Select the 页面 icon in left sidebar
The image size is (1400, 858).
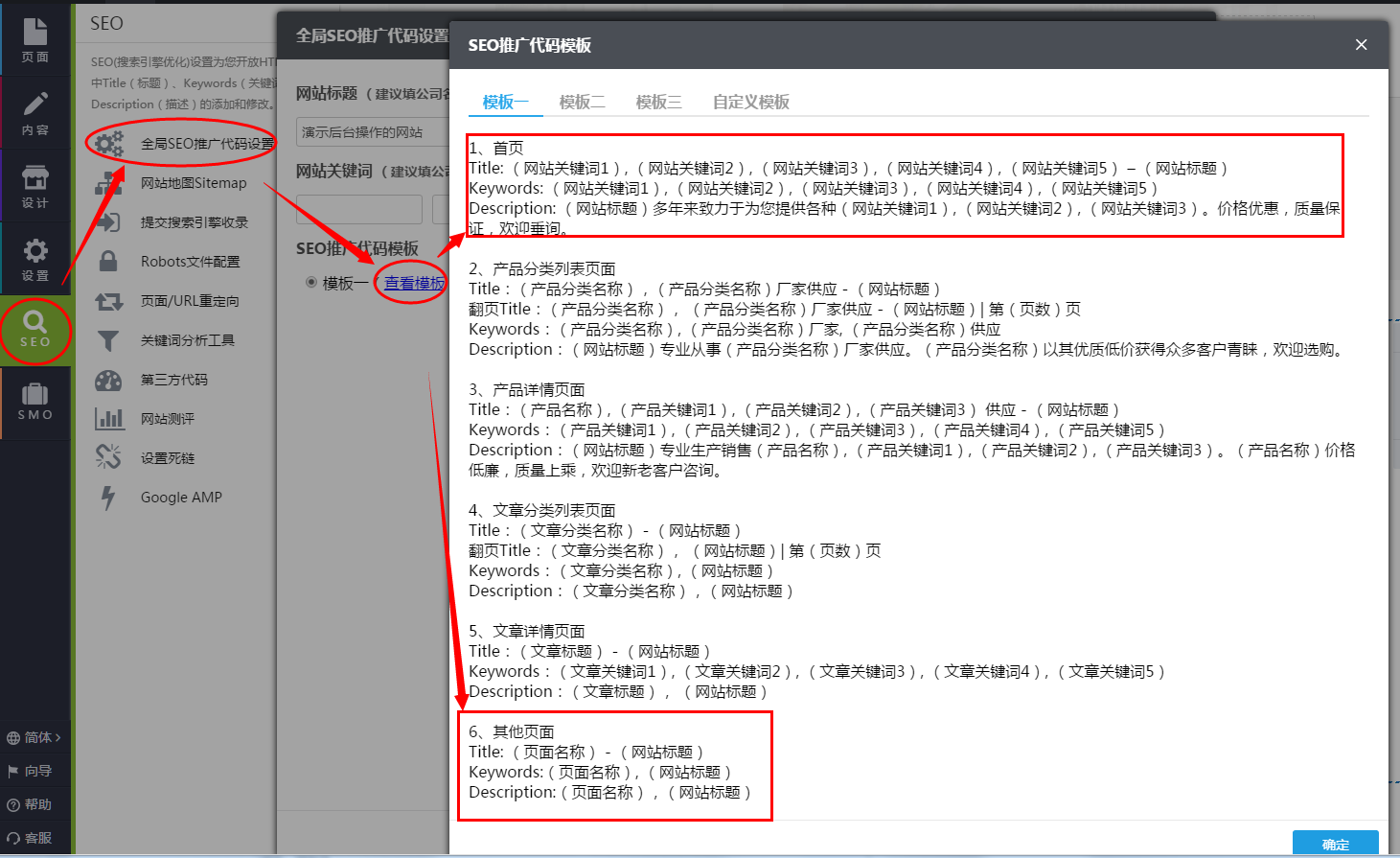pos(35,34)
